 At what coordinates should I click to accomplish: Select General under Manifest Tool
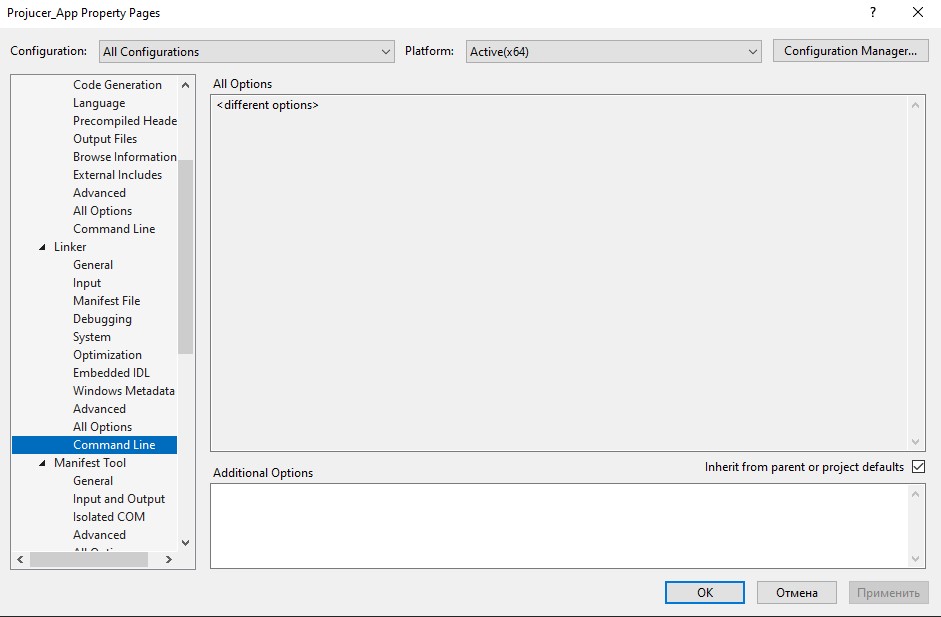[93, 481]
